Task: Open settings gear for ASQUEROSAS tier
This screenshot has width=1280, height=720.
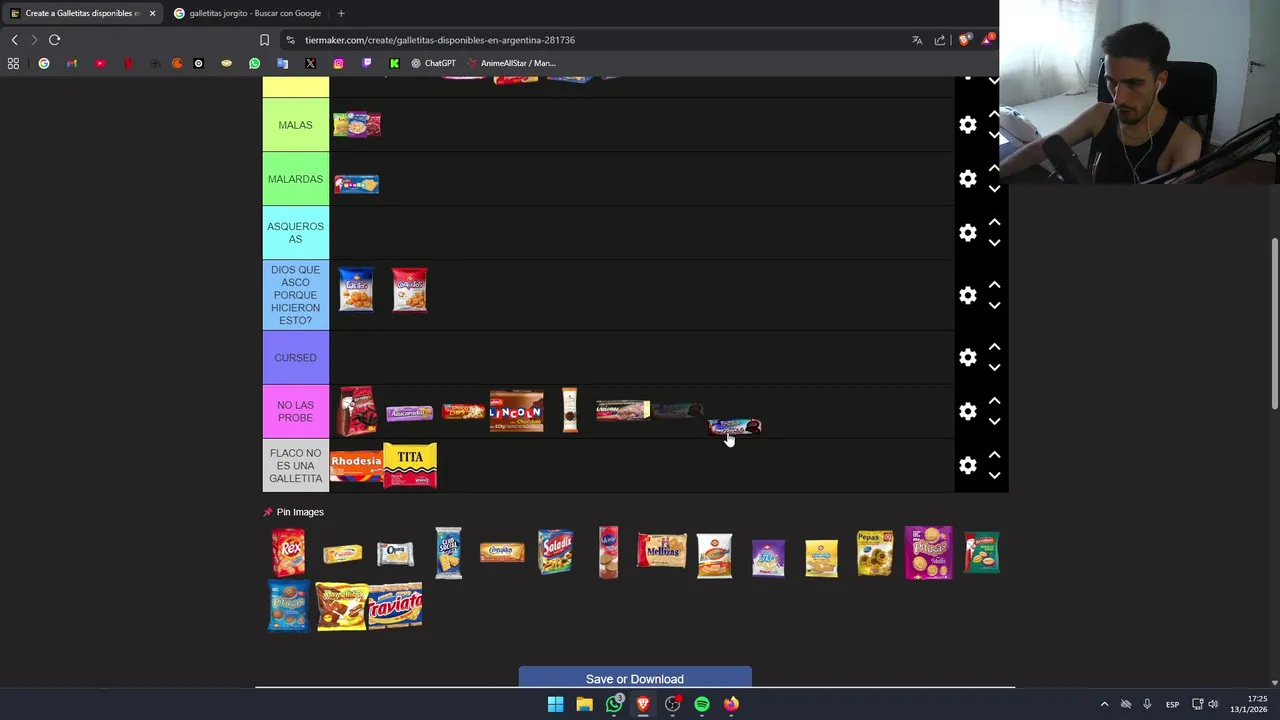Action: point(968,233)
